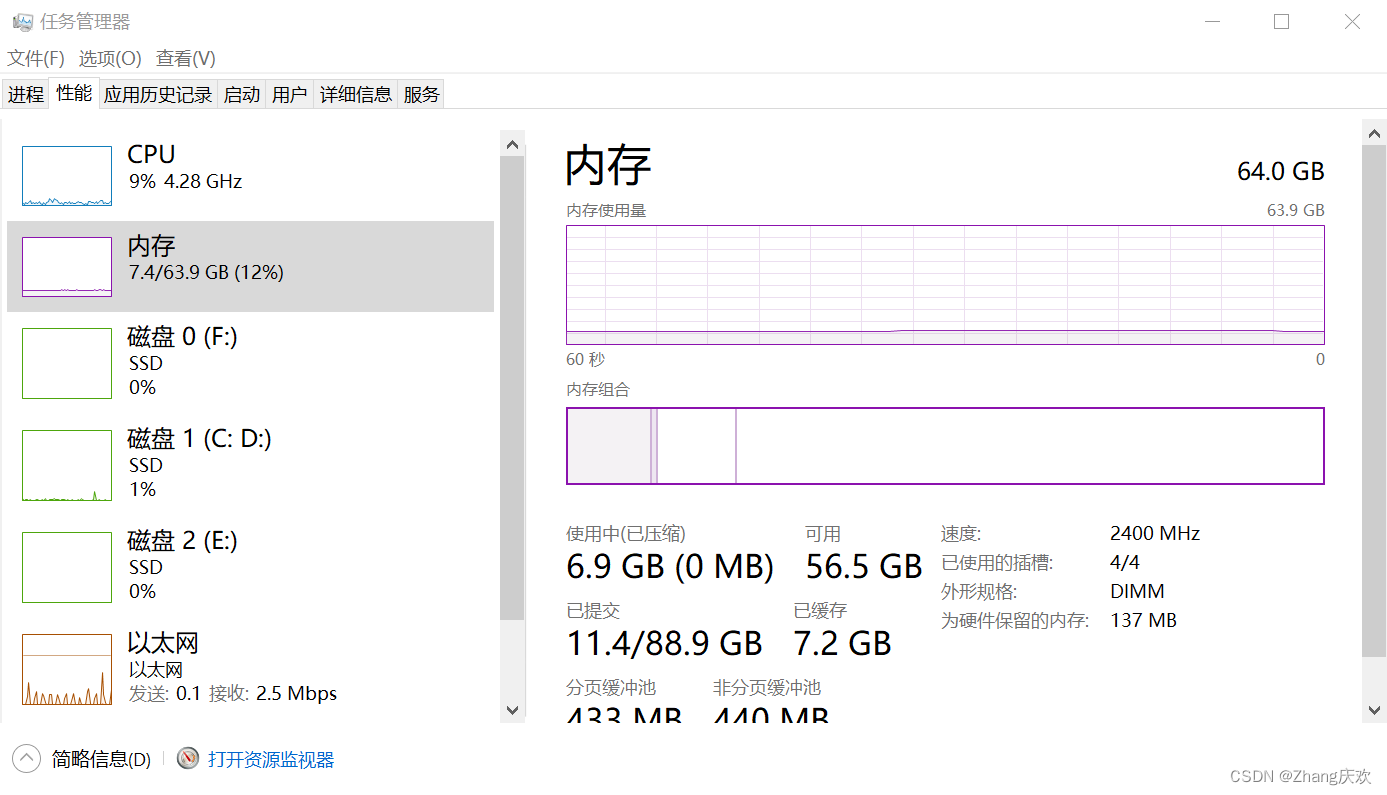Click the 内存组合 composition bar
Viewport: 1387px width, 795px height.
click(945, 446)
